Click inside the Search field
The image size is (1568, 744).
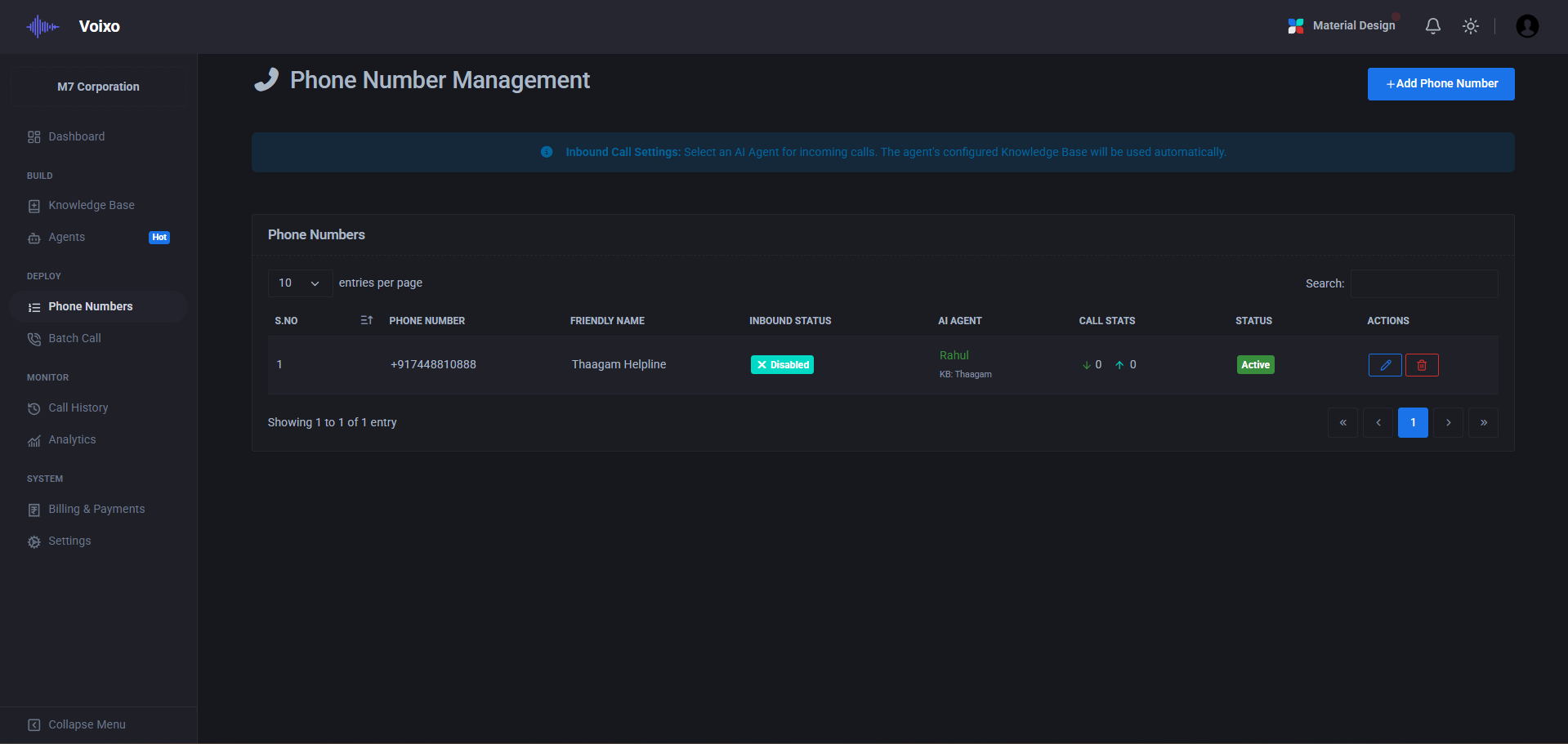pos(1423,283)
